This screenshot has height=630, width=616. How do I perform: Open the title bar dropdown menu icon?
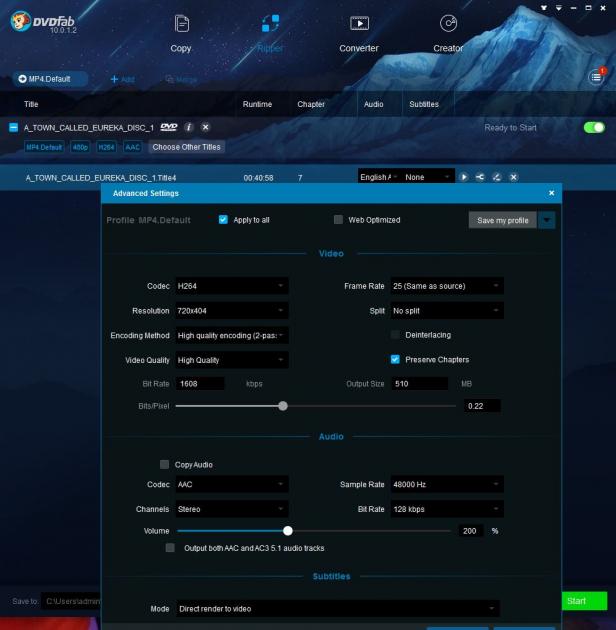[559, 8]
